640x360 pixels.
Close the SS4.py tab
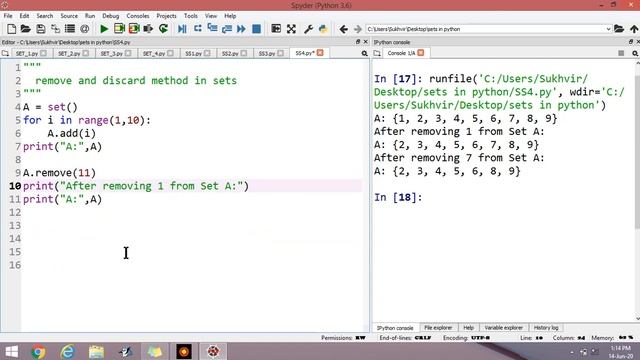click(320, 53)
